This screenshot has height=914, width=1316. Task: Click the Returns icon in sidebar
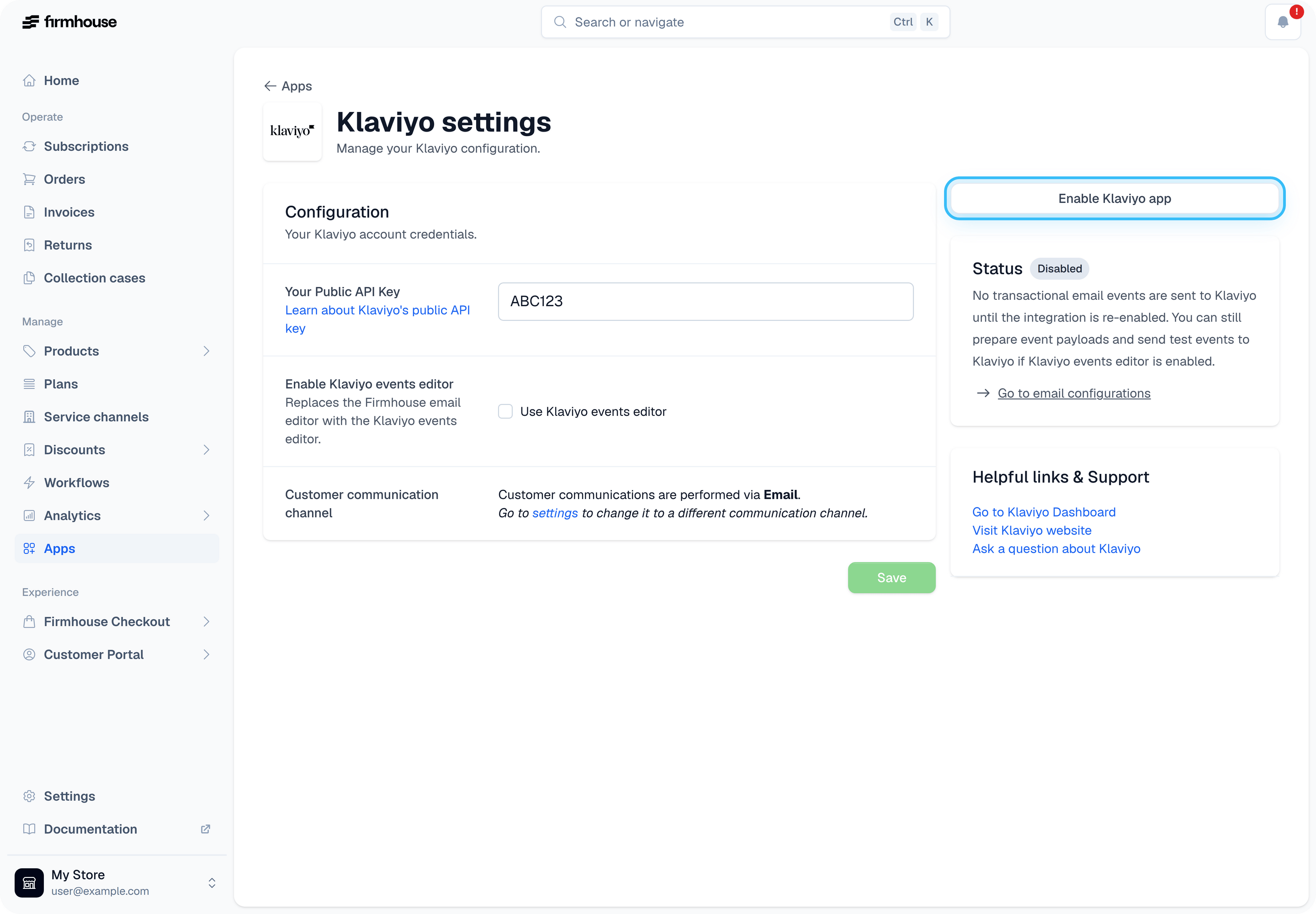tap(29, 245)
